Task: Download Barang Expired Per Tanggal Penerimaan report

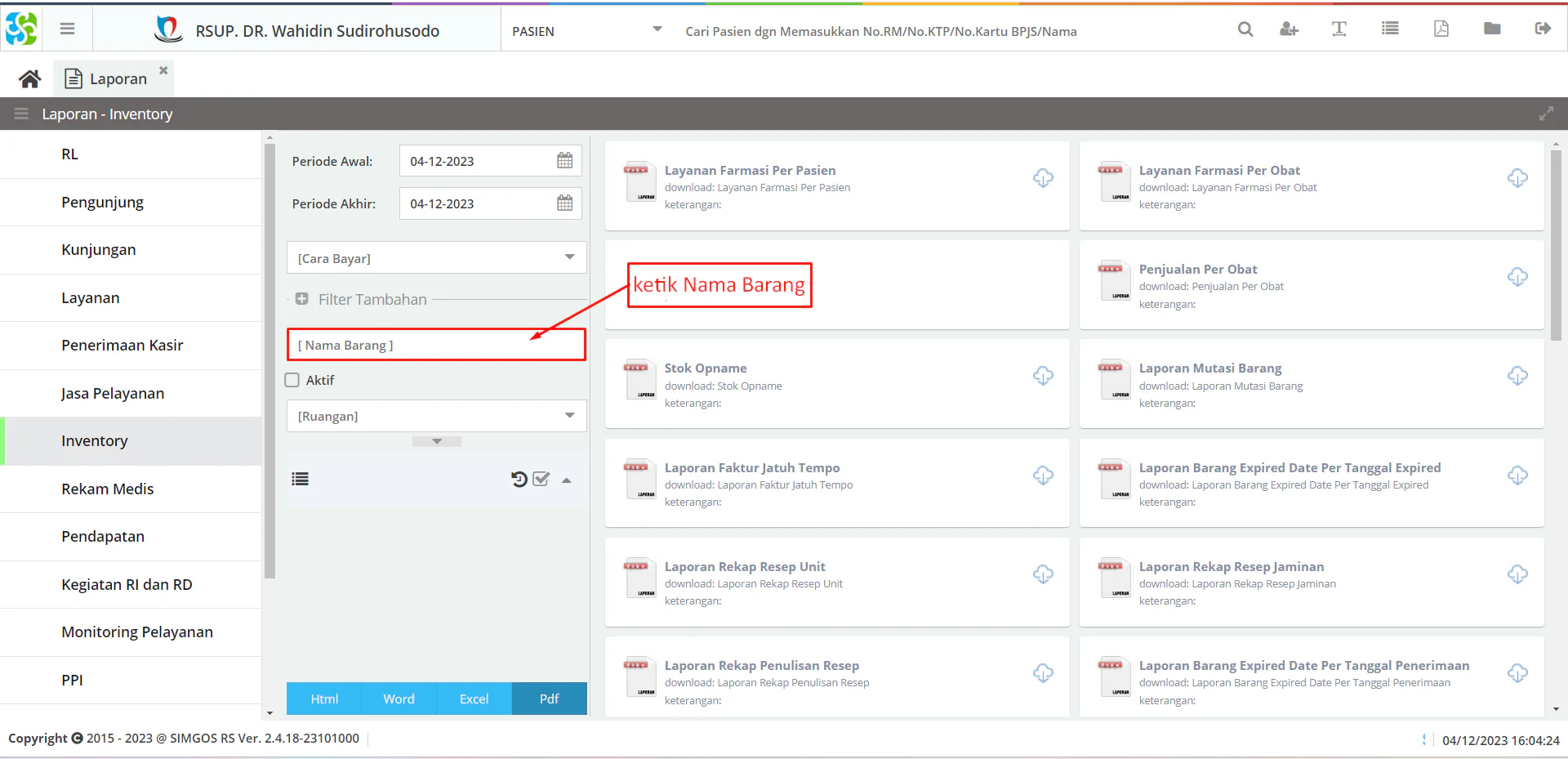Action: coord(1517,673)
